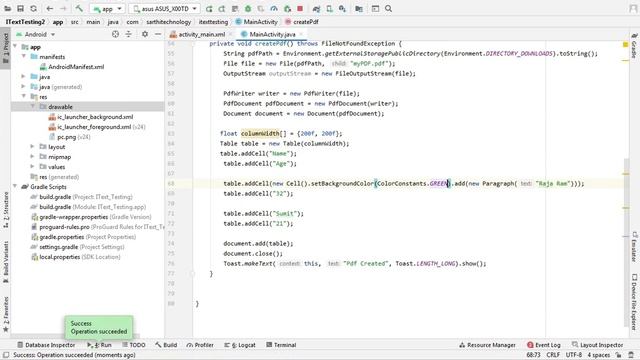
Task: Click the Save All icon
Action: pos(20,8)
